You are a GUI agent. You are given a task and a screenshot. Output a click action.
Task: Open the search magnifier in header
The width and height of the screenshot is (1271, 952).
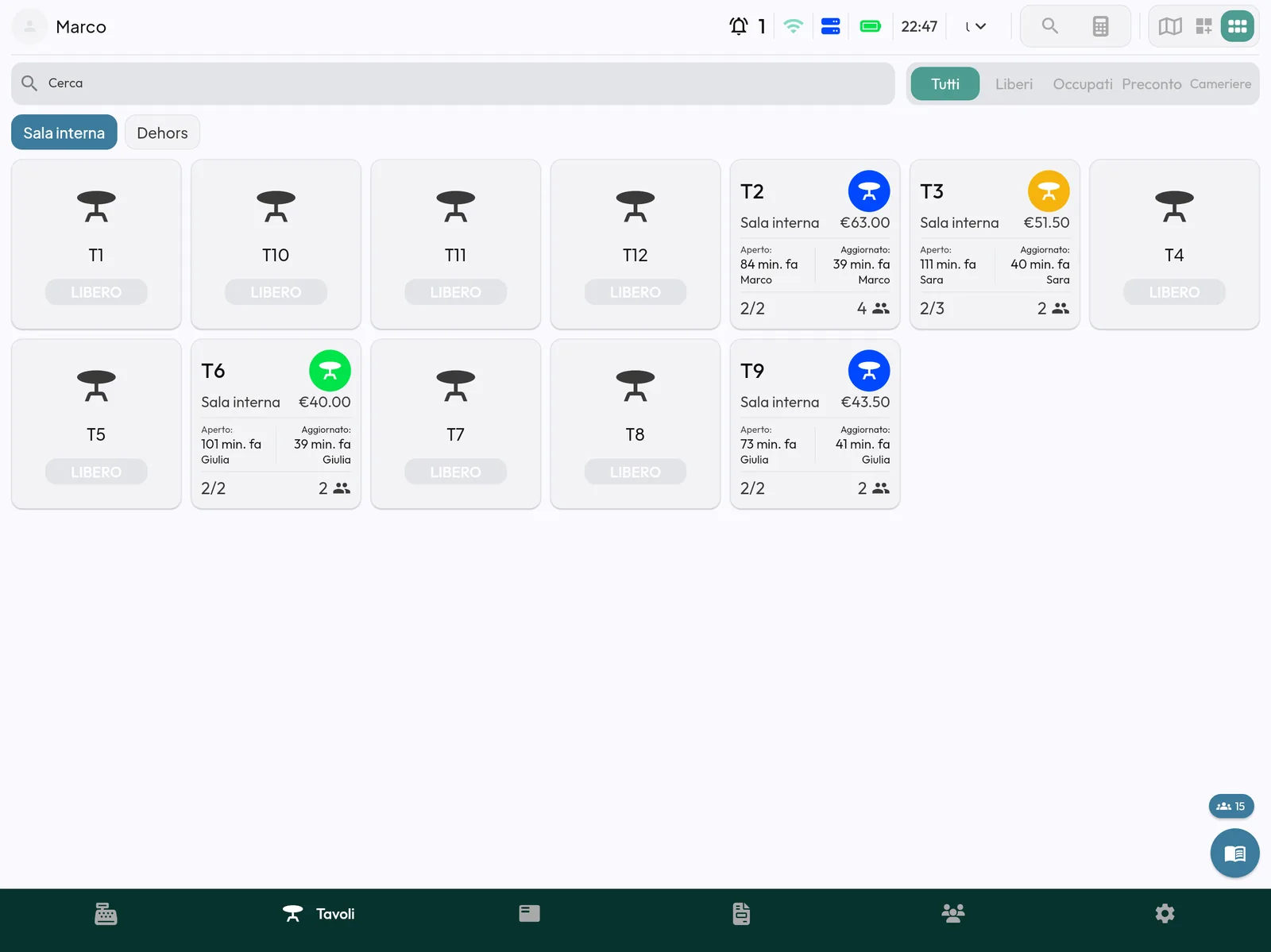click(1050, 26)
